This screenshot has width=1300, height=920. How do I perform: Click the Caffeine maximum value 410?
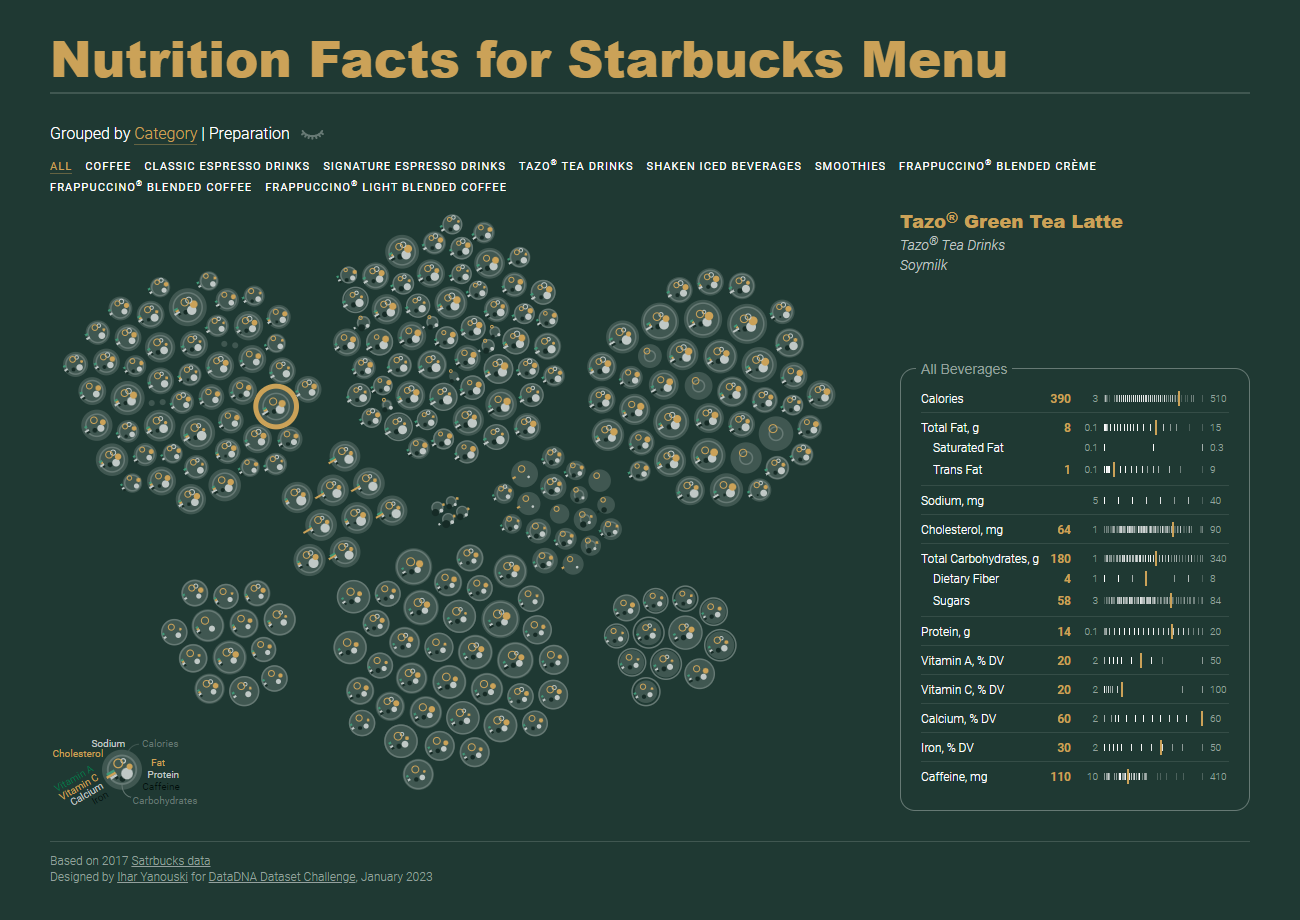click(1218, 777)
